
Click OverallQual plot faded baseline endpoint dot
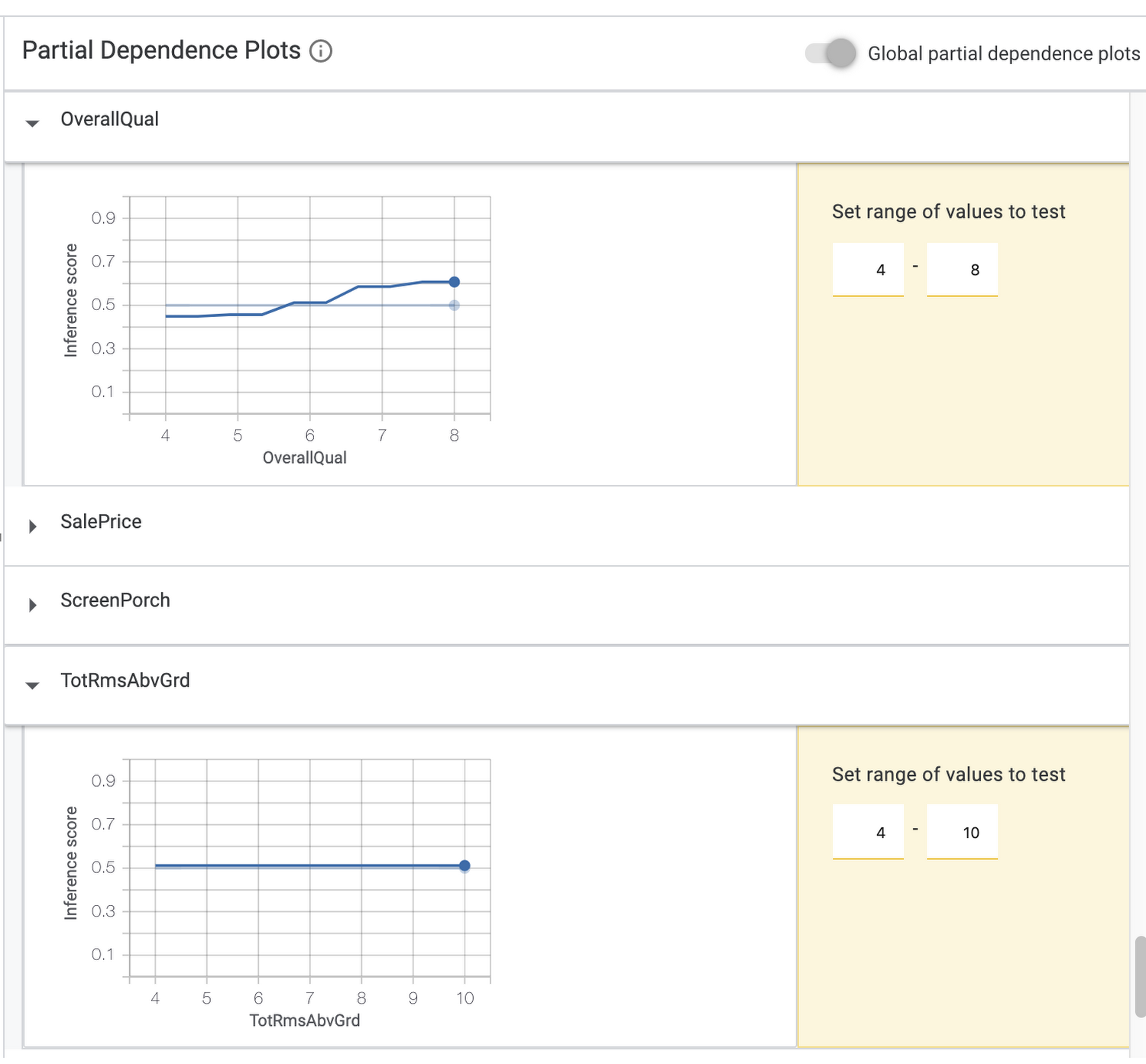point(455,306)
